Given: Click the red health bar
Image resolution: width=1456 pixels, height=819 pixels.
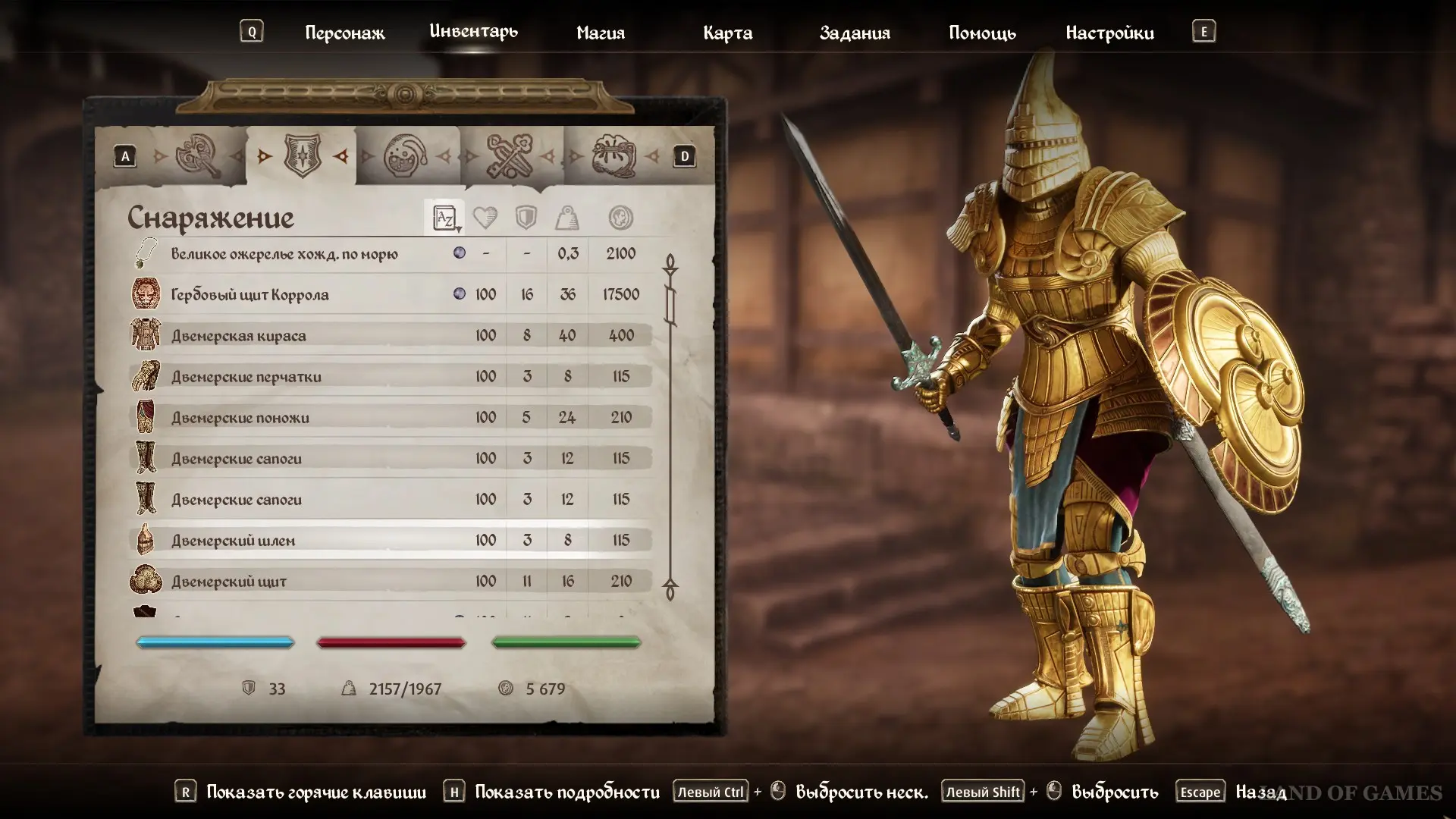Looking at the screenshot, I should (x=391, y=642).
